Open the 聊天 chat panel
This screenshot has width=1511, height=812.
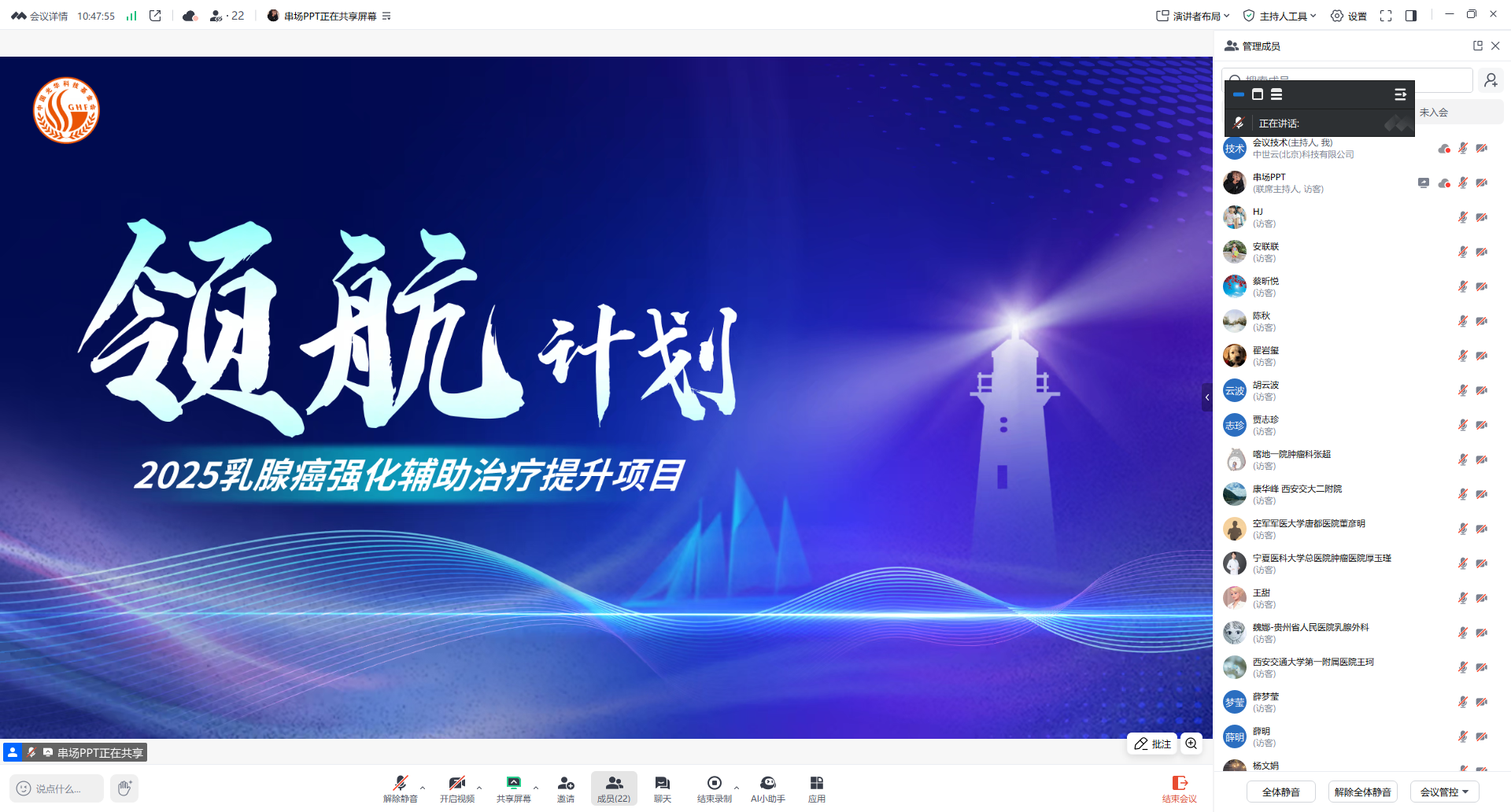pos(662,788)
